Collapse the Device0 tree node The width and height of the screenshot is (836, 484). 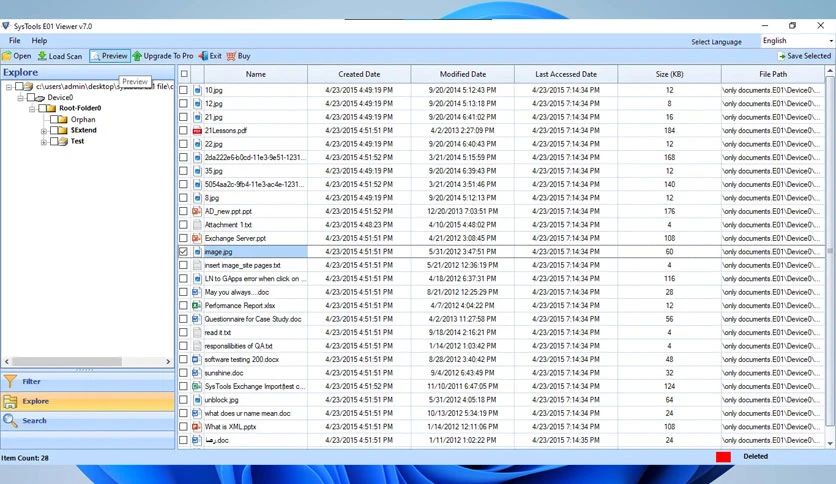(20, 98)
